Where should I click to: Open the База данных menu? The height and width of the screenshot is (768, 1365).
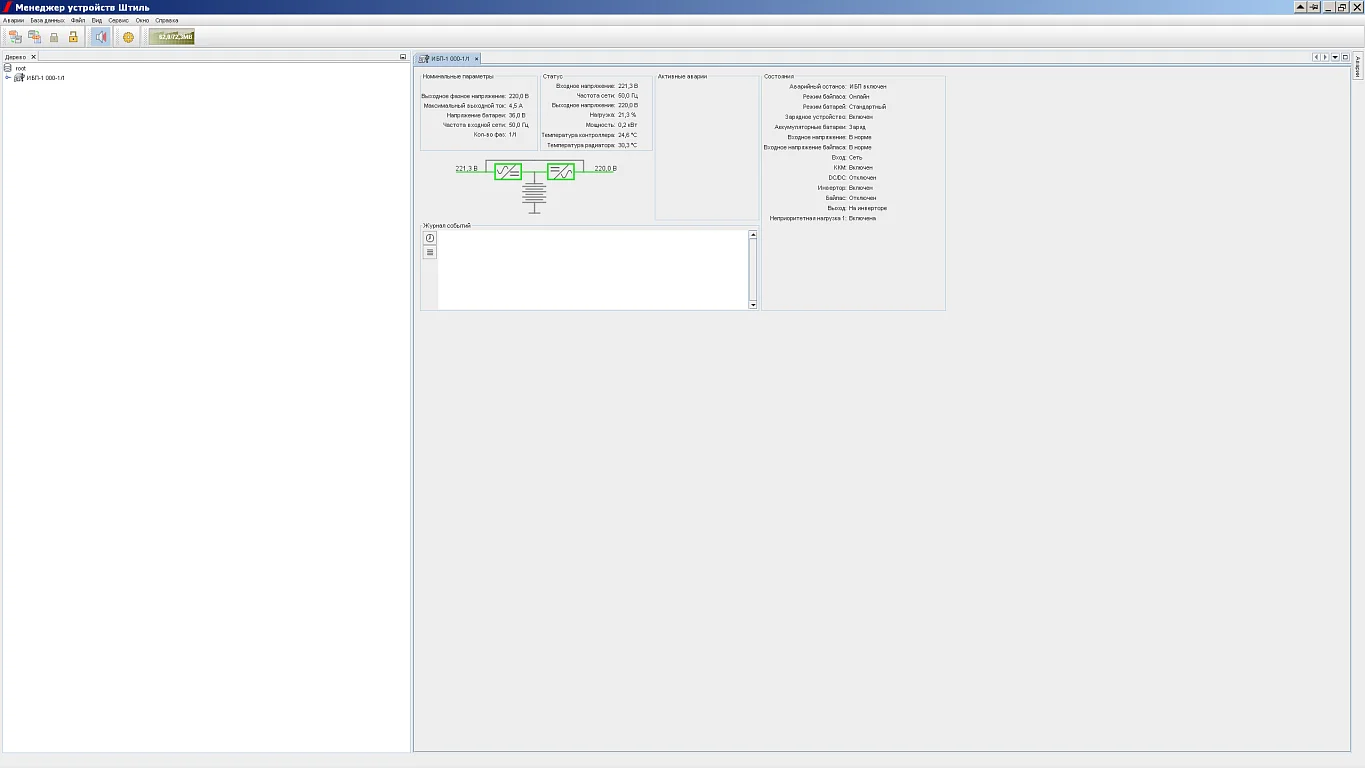point(47,20)
